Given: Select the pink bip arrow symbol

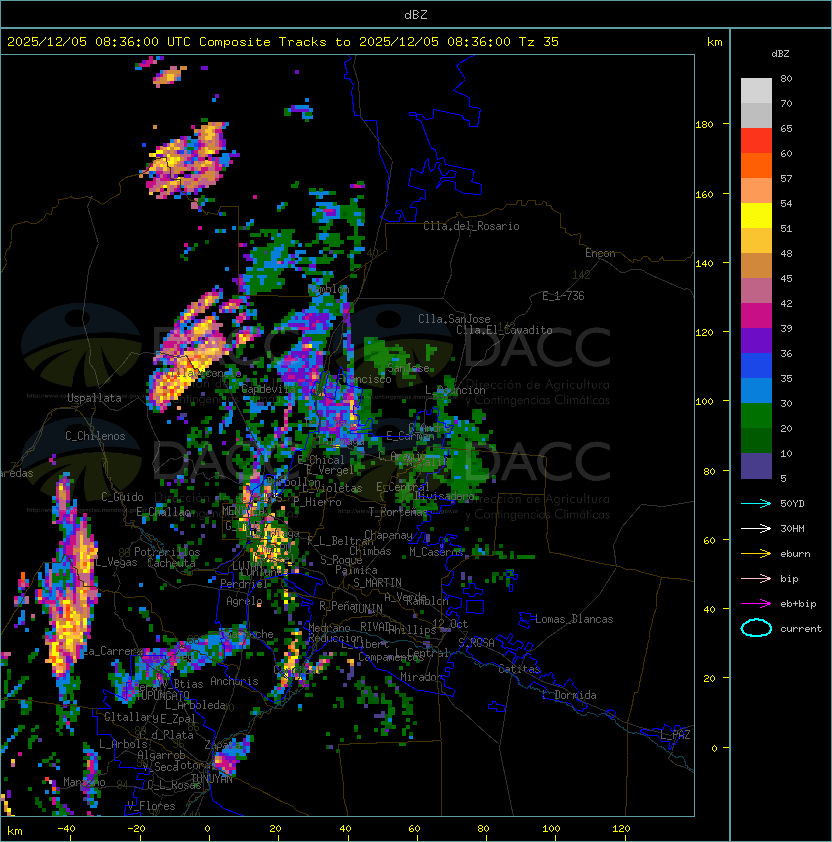Looking at the screenshot, I should click(756, 578).
